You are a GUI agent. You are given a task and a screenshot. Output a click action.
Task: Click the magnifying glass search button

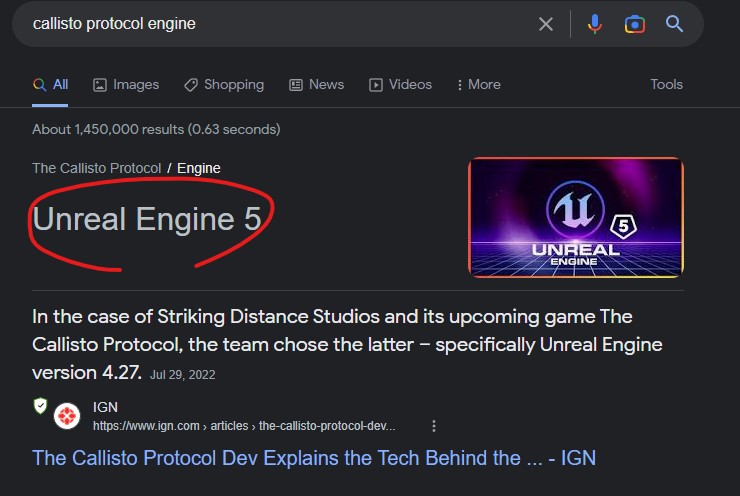[x=675, y=24]
